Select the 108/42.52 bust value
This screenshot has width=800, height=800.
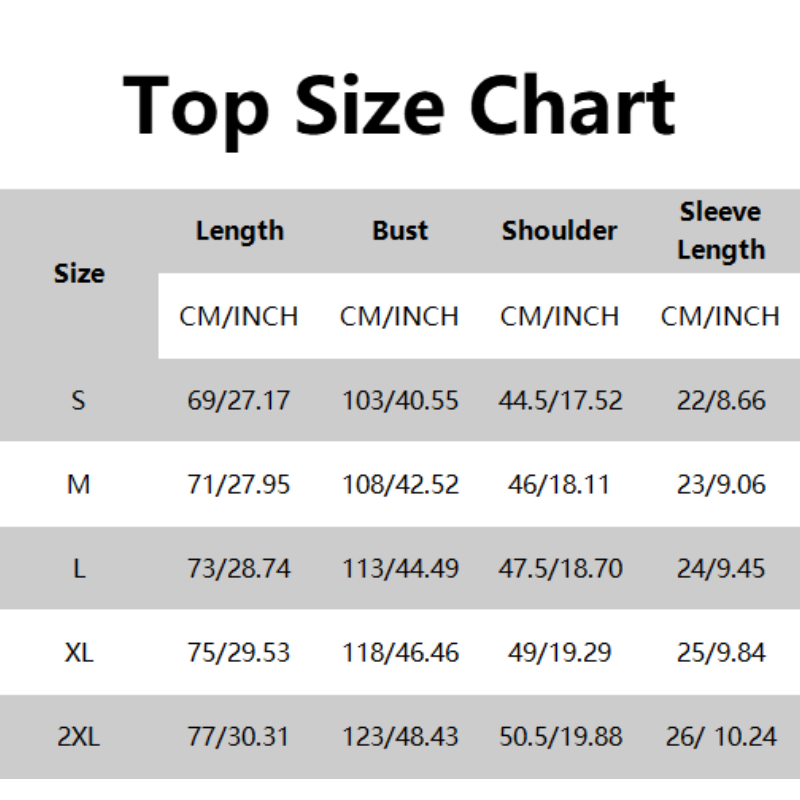[x=400, y=485]
